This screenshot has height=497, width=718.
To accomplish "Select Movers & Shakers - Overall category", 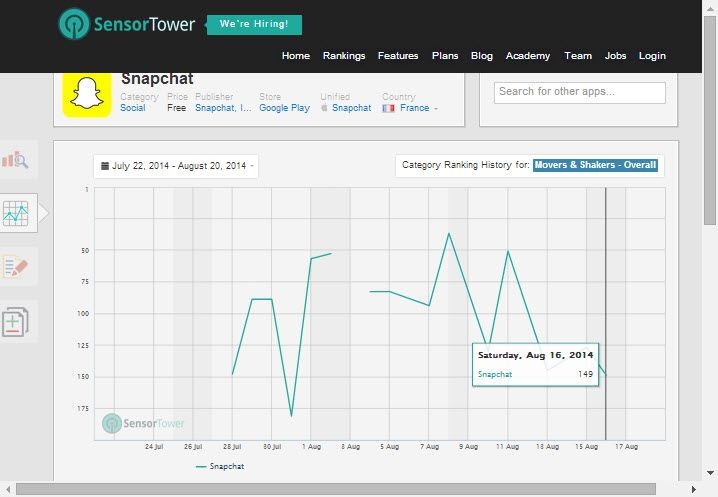I will coord(595,165).
